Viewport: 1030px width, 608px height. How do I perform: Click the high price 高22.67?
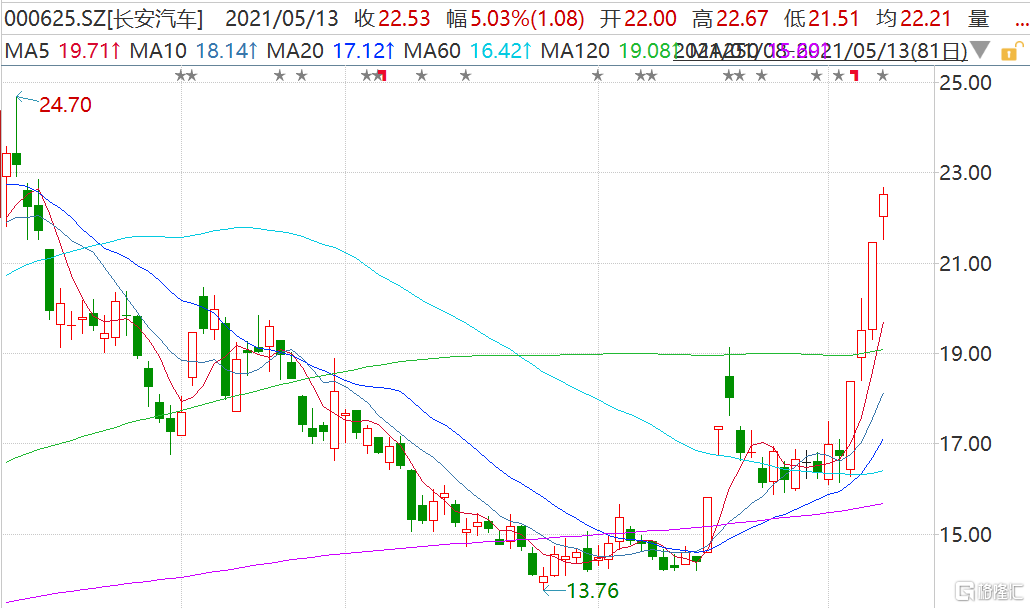(x=730, y=18)
